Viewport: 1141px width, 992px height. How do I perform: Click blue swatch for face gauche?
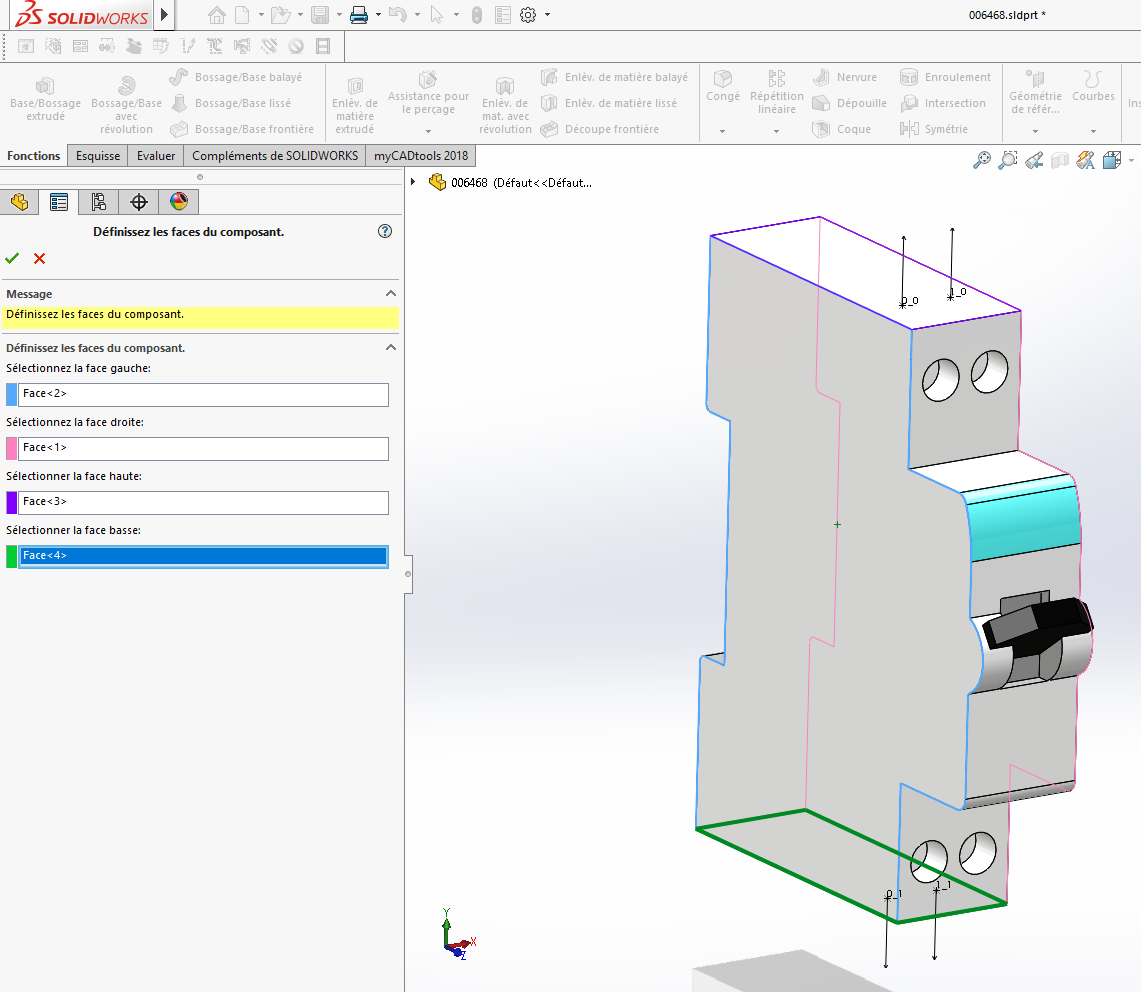(12, 394)
